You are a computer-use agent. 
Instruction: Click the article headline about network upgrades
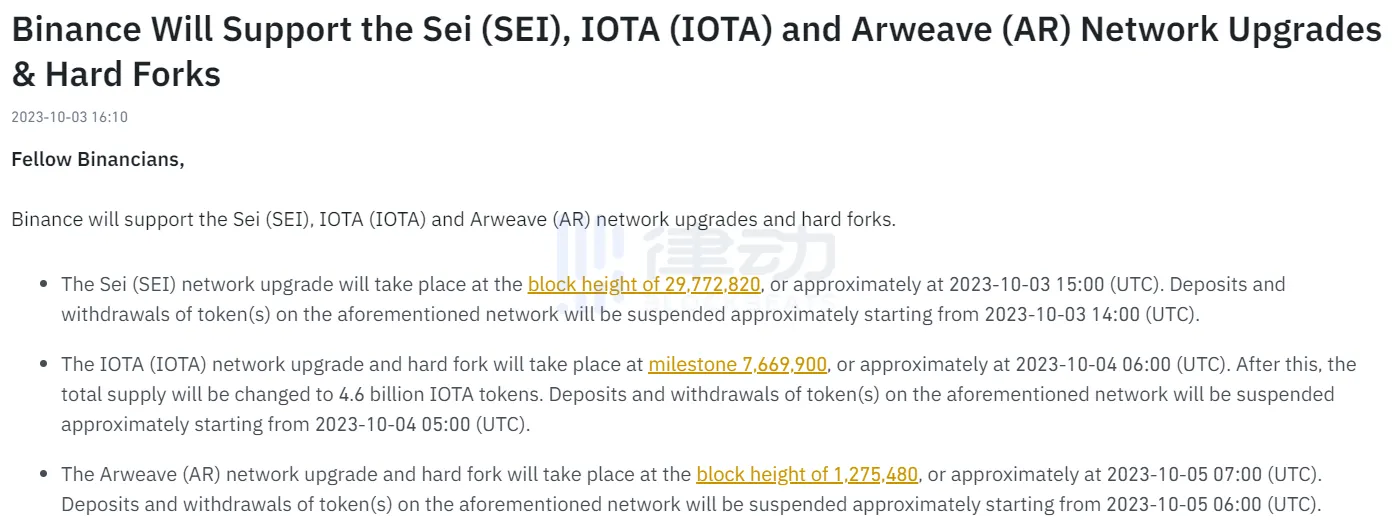[696, 52]
